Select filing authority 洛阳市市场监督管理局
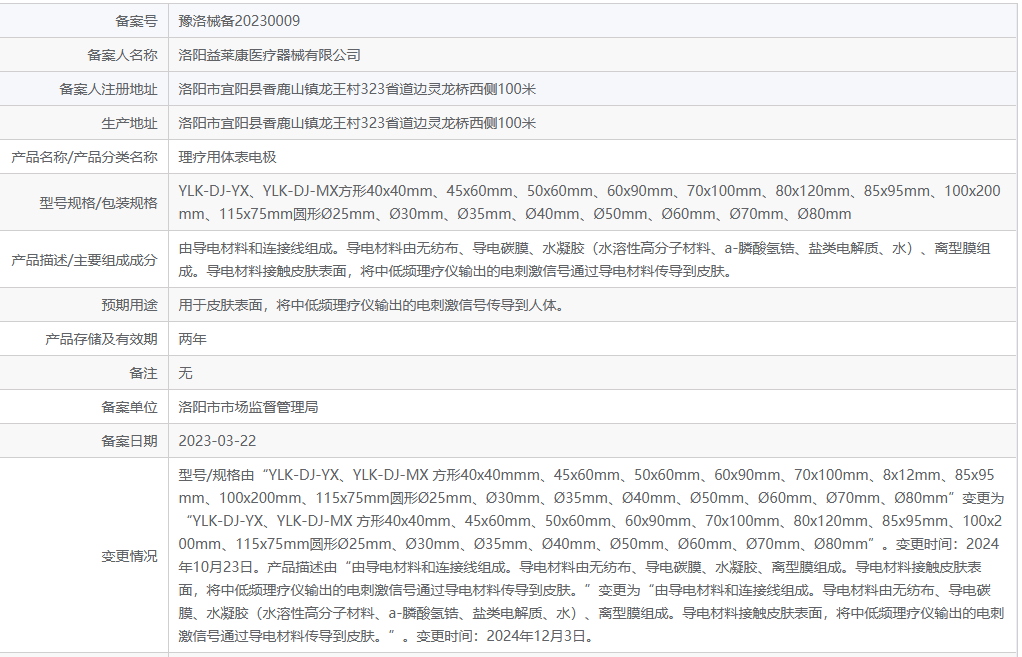Viewport: 1022px width, 657px height. tap(248, 407)
